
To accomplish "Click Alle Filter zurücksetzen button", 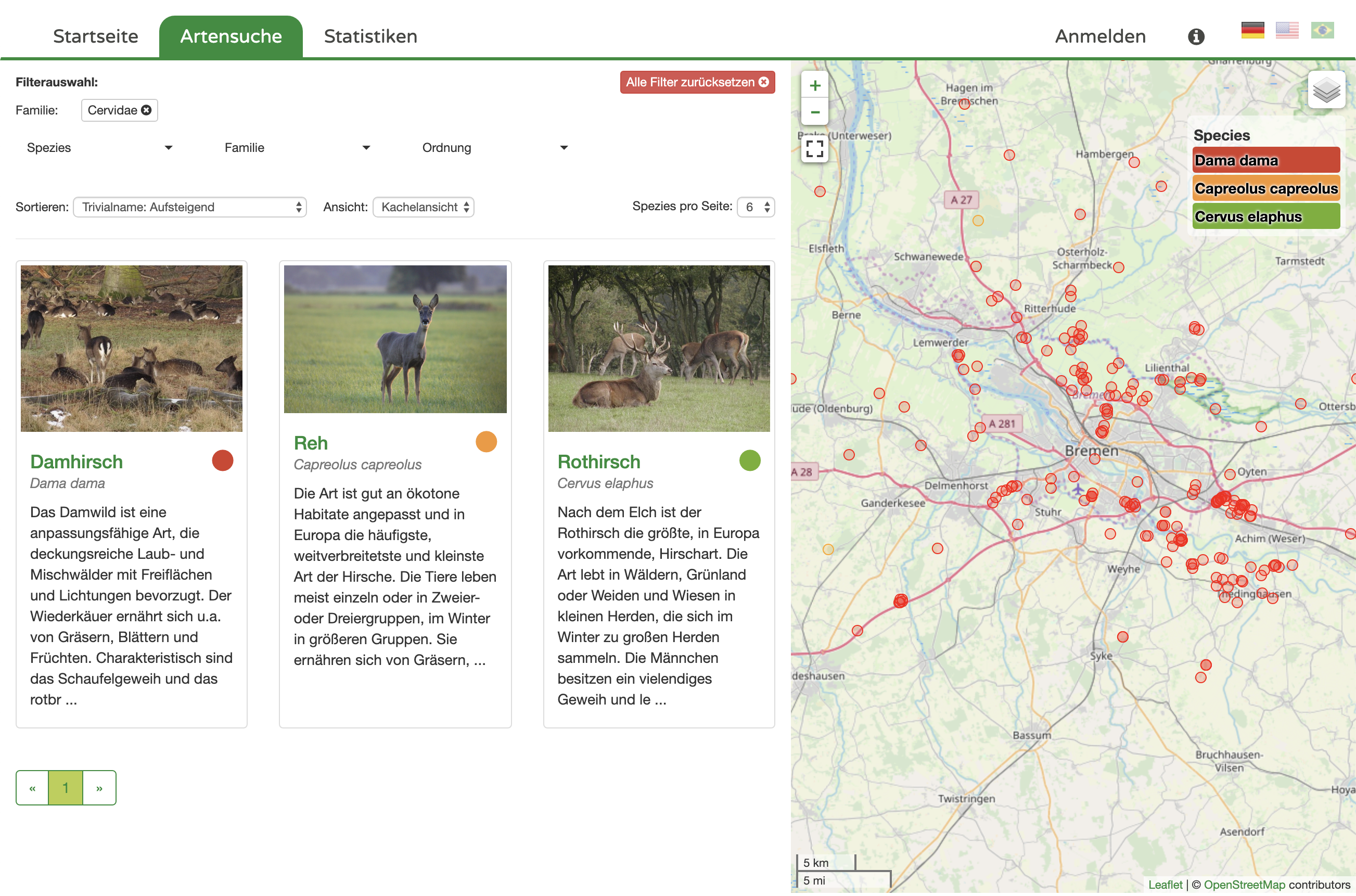I will (697, 82).
